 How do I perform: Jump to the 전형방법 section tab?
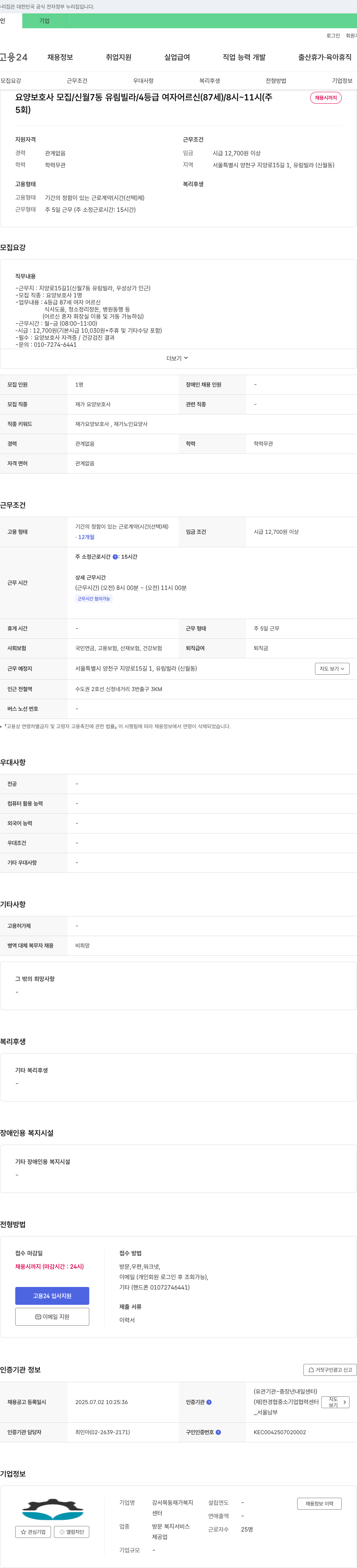(x=276, y=81)
